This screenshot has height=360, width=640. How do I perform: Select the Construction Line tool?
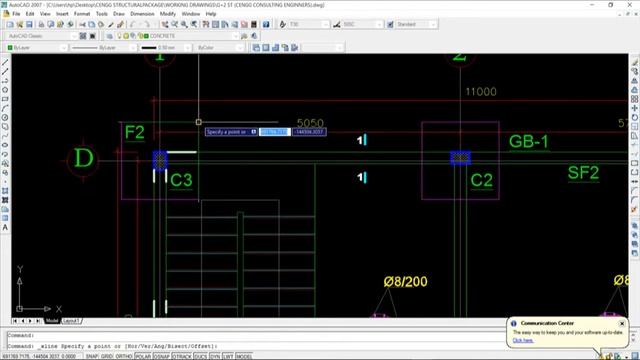tap(5, 72)
